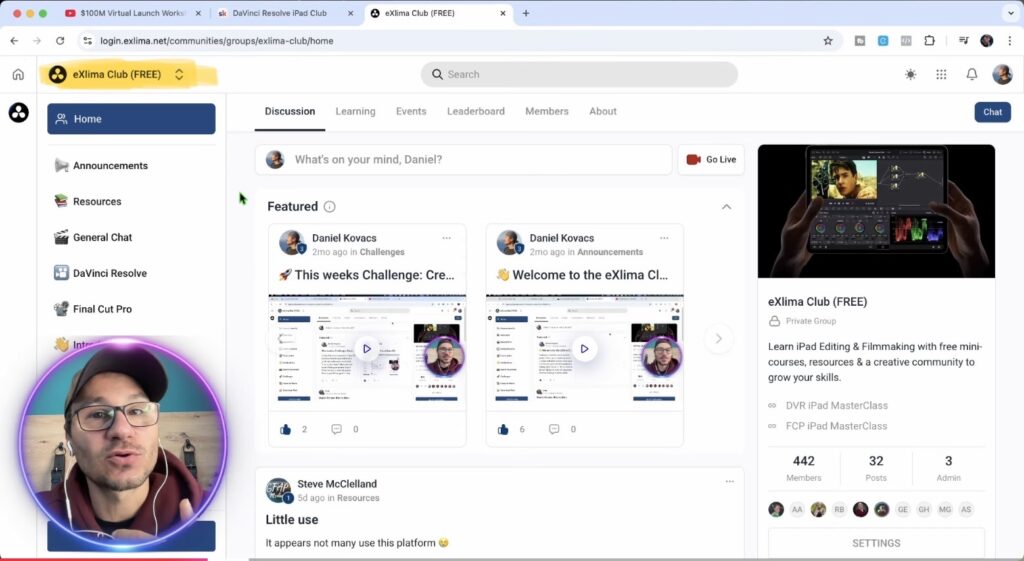Open the Chrome three-dot menu

[1010, 40]
